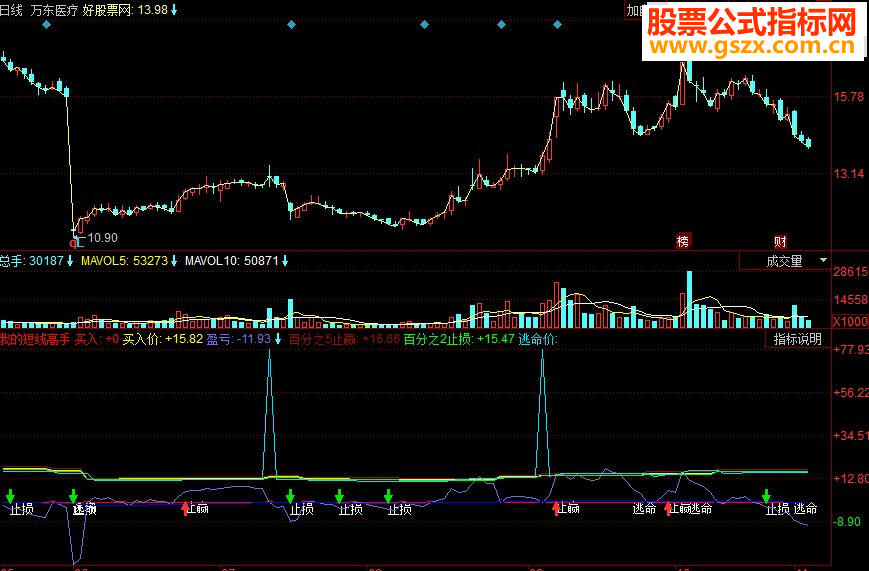Viewport: 869px width, 571px height.
Task: Click the red 榜 badge under the price chart
Action: (683, 241)
